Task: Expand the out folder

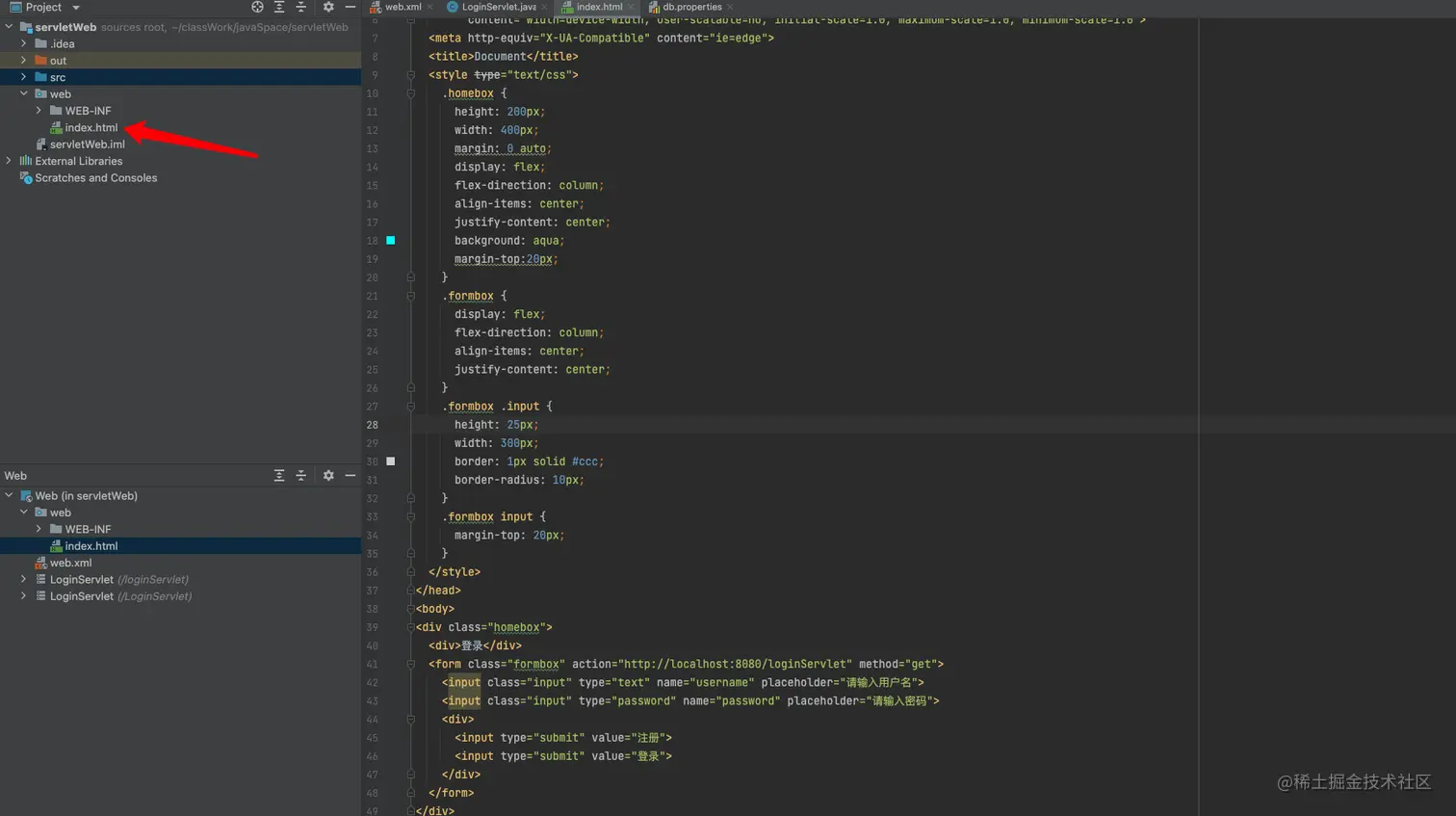Action: pyautogui.click(x=24, y=61)
